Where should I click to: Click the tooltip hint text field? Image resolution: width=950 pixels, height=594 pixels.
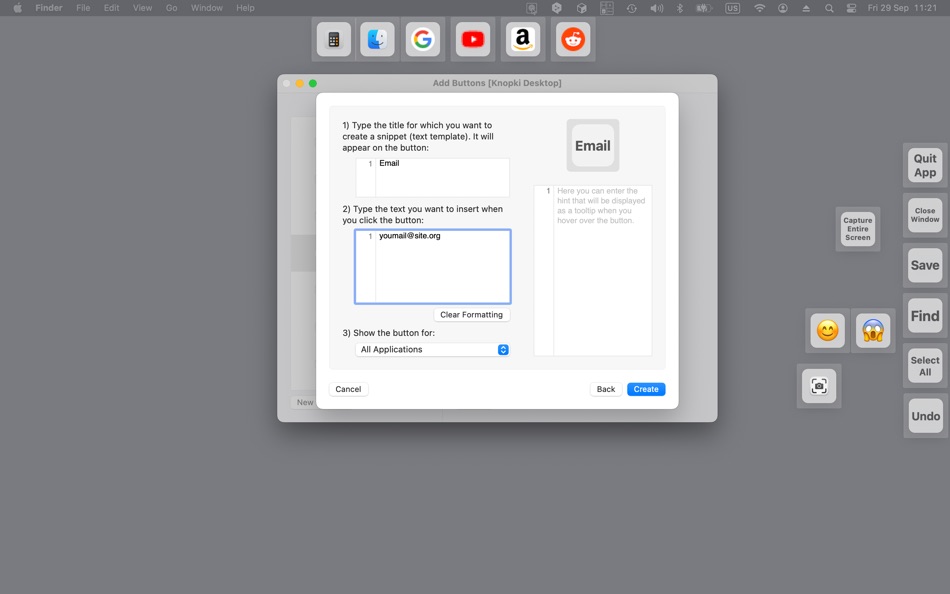593,270
